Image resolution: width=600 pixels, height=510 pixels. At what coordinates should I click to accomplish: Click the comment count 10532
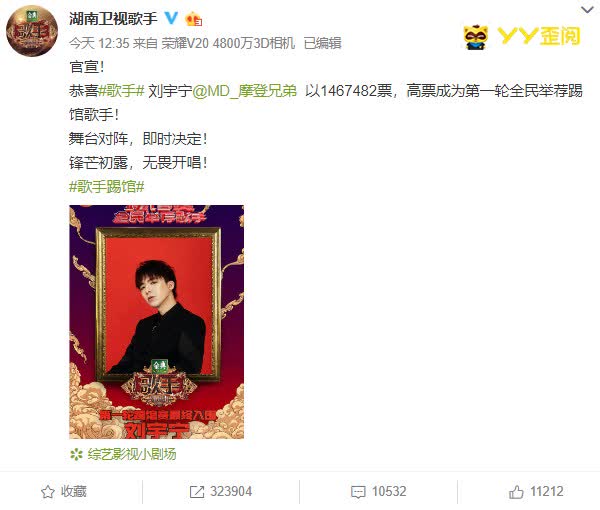point(389,492)
